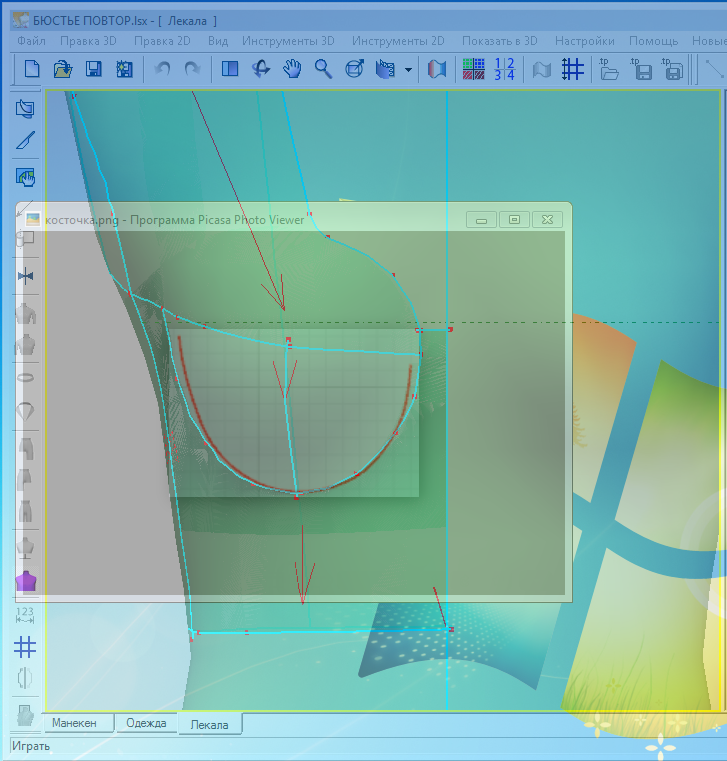Screen dimensions: 727x761
Task: Click the garment display icon in the toolbar
Action: click(x=385, y=69)
